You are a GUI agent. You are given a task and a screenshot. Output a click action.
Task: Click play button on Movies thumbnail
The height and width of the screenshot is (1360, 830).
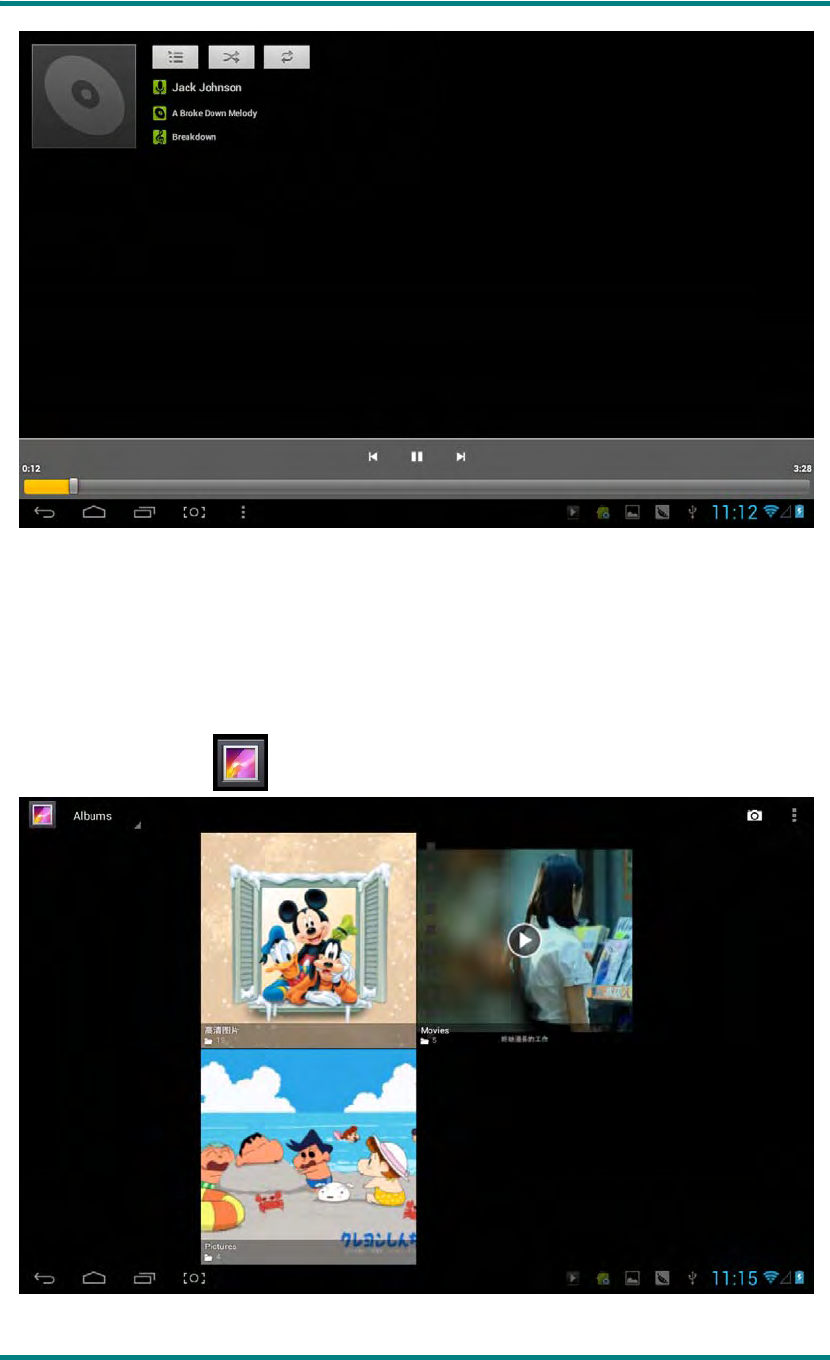click(x=524, y=940)
